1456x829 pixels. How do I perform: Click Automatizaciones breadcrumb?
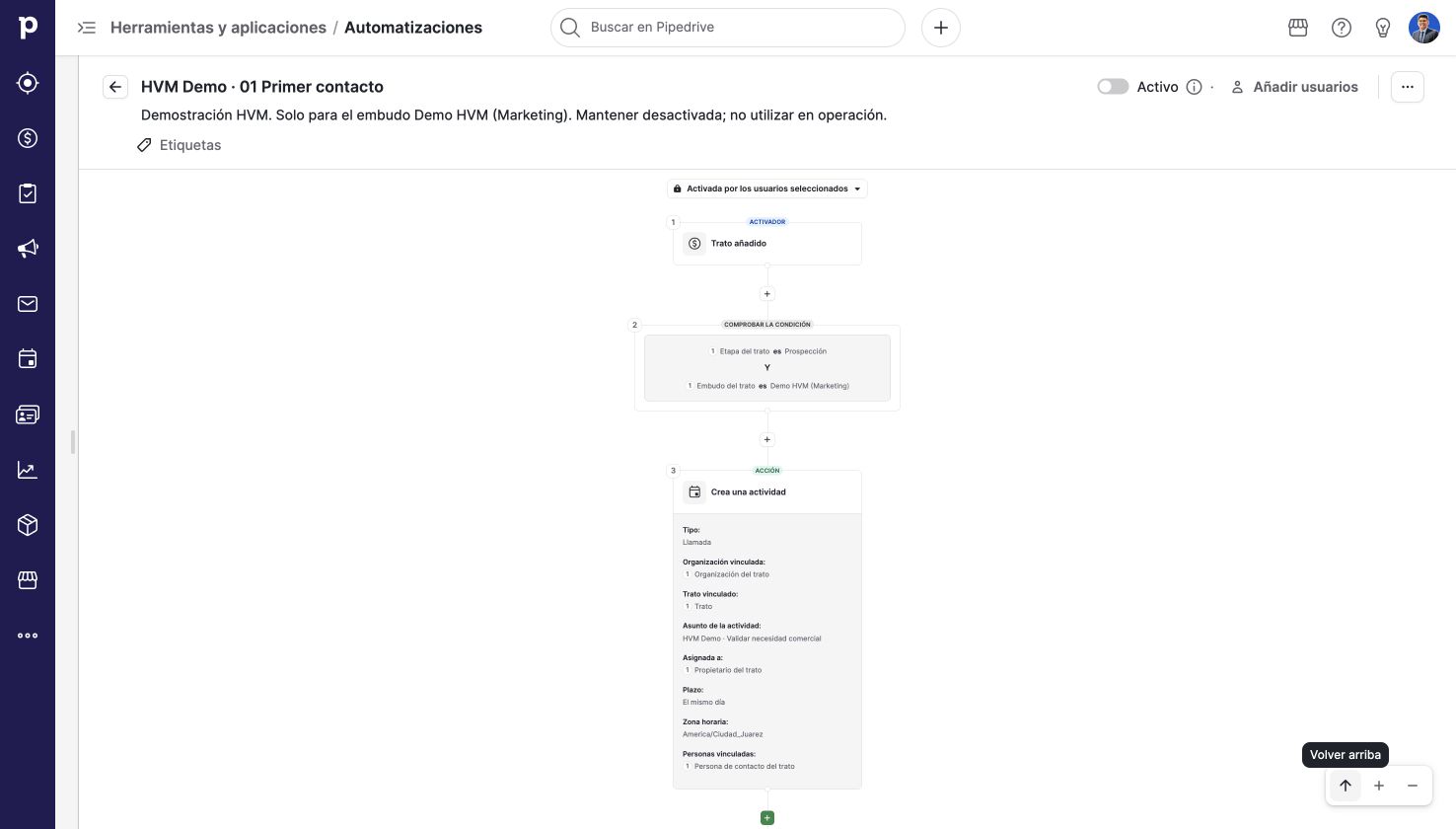(413, 28)
